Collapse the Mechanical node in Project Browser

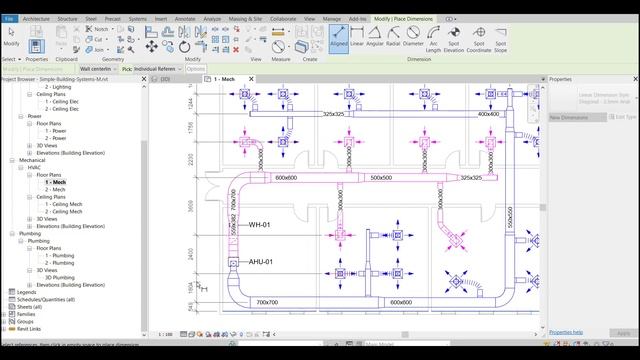[x=12, y=160]
